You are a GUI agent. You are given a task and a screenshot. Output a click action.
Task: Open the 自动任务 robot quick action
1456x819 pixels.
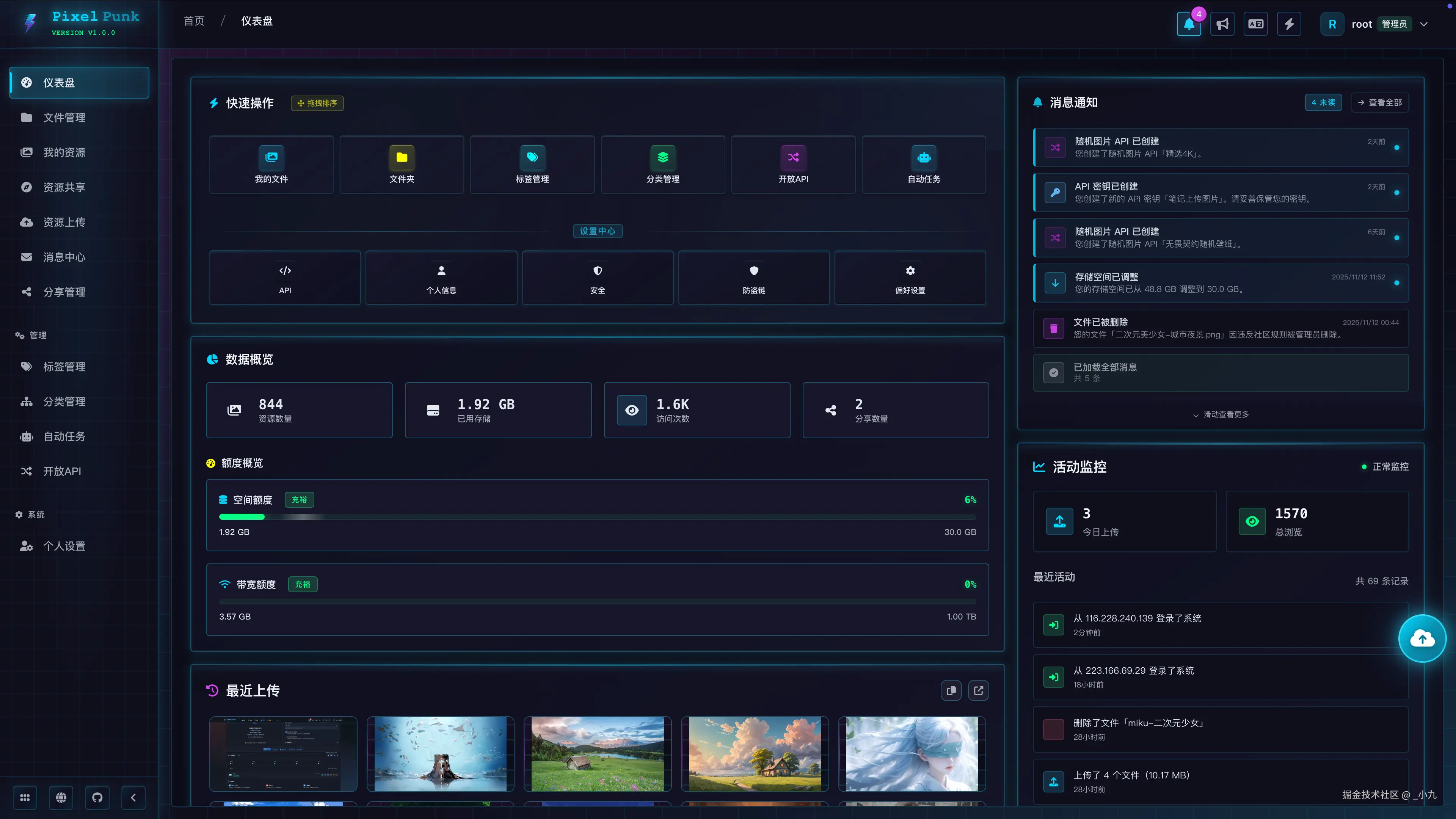[924, 165]
